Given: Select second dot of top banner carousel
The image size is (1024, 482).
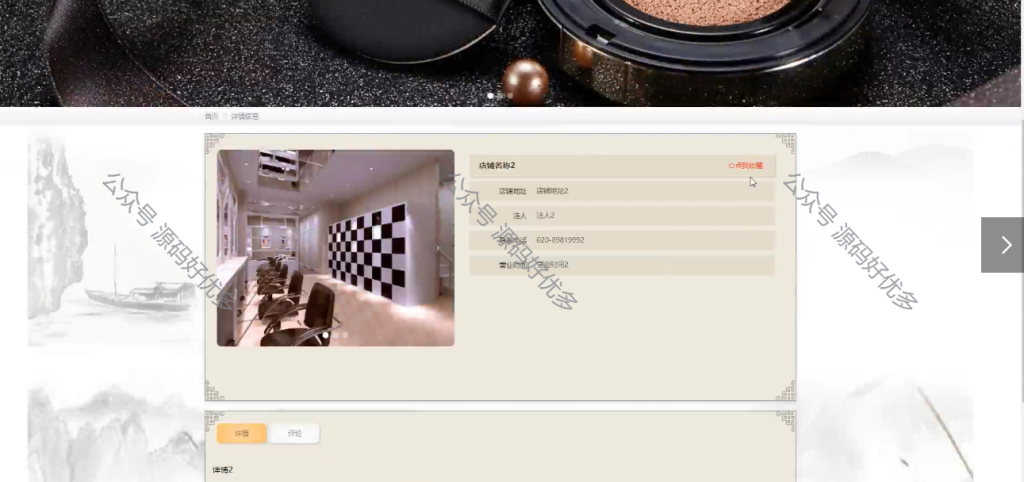Looking at the screenshot, I should click(x=500, y=96).
